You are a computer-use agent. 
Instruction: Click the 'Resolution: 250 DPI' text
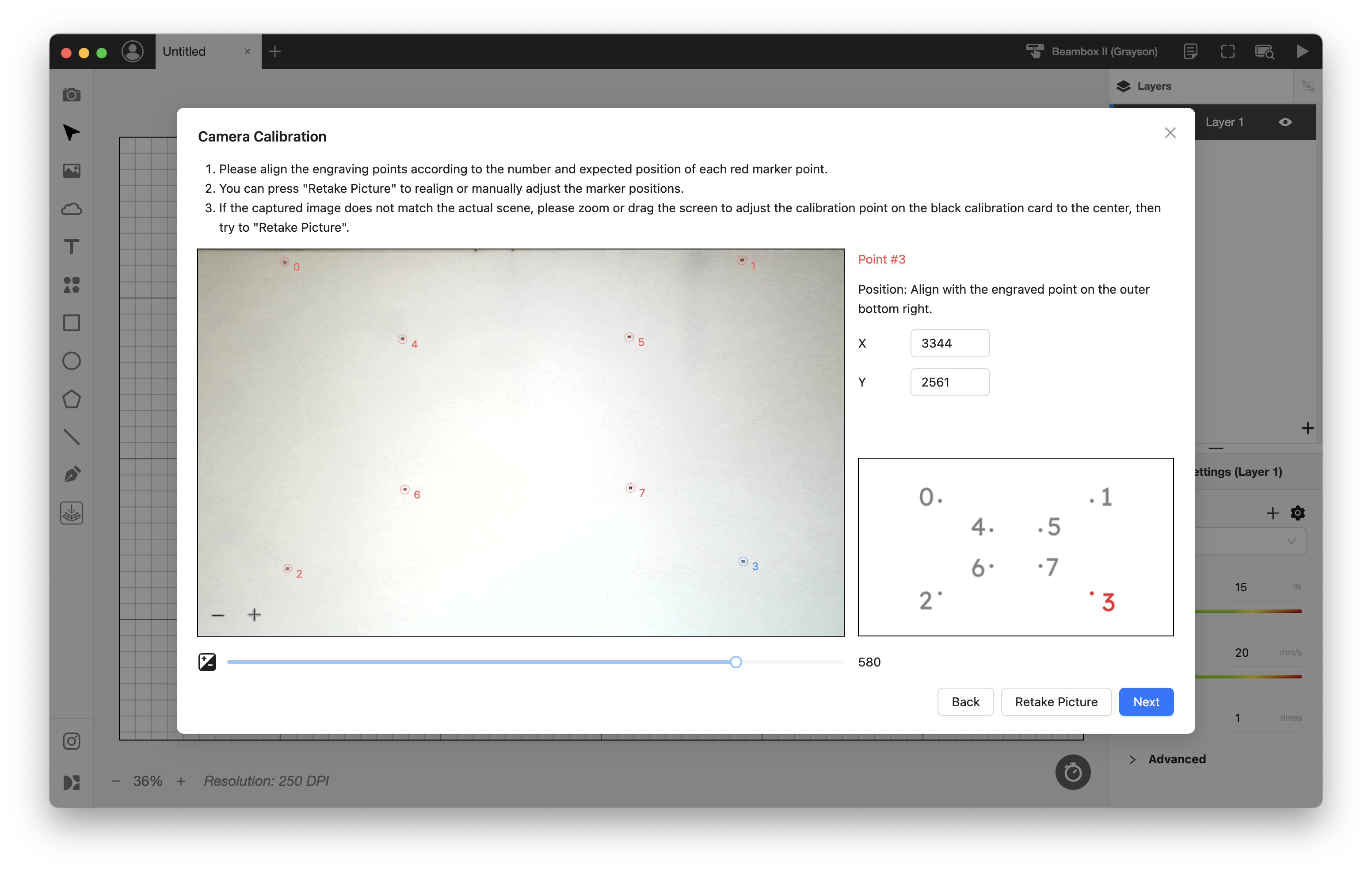tap(266, 781)
